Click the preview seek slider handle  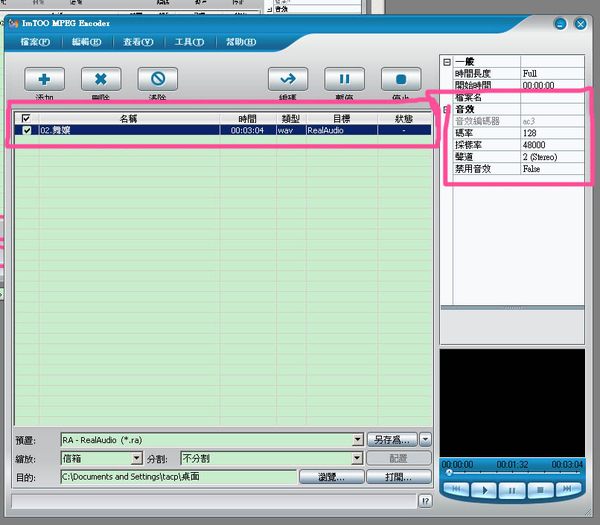tap(449, 473)
